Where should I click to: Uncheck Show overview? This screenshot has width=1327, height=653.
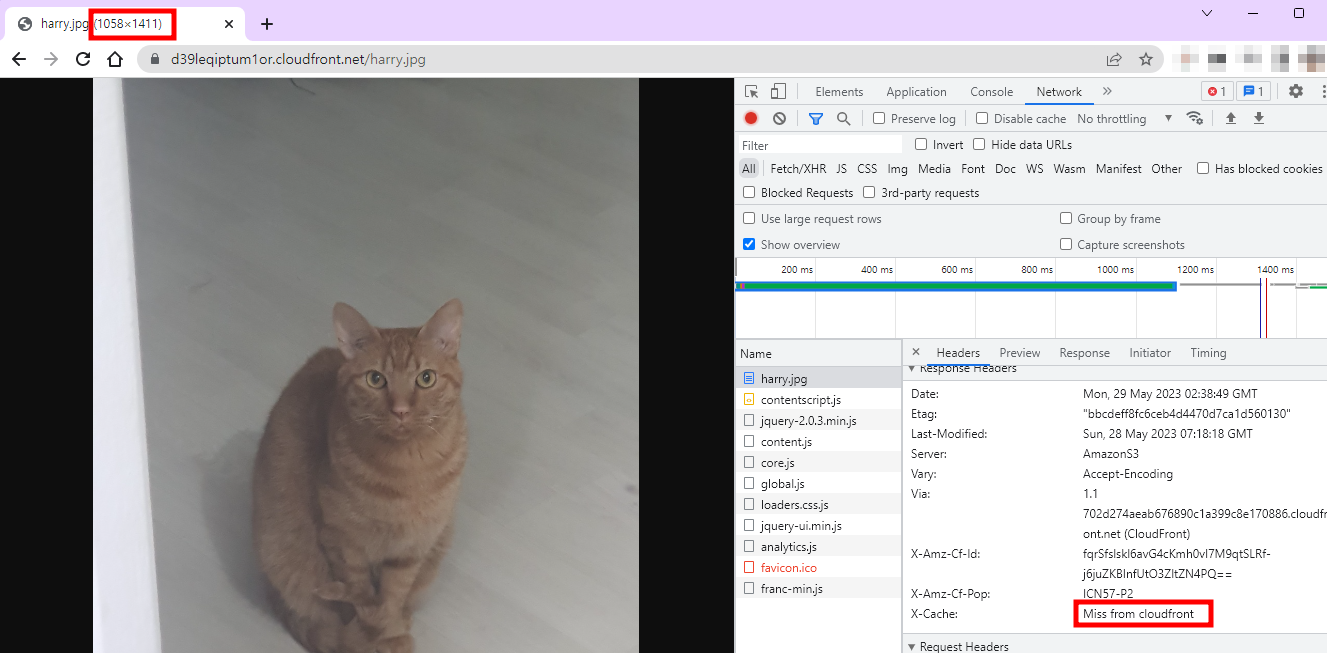pos(749,244)
